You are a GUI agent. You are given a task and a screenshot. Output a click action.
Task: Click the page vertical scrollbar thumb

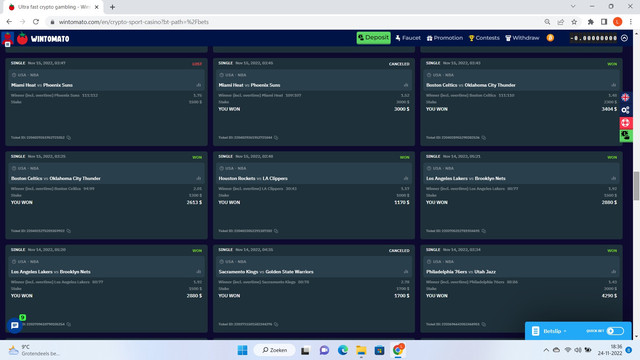(636, 186)
